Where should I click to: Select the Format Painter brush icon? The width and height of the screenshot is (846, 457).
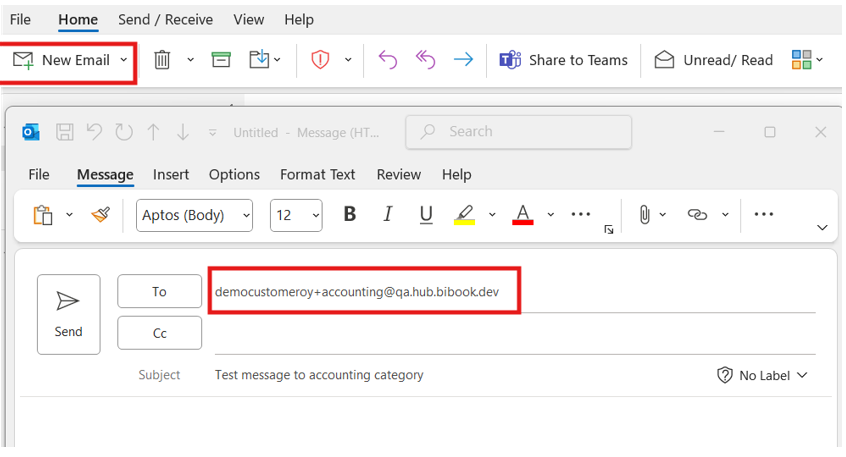pyautogui.click(x=101, y=215)
